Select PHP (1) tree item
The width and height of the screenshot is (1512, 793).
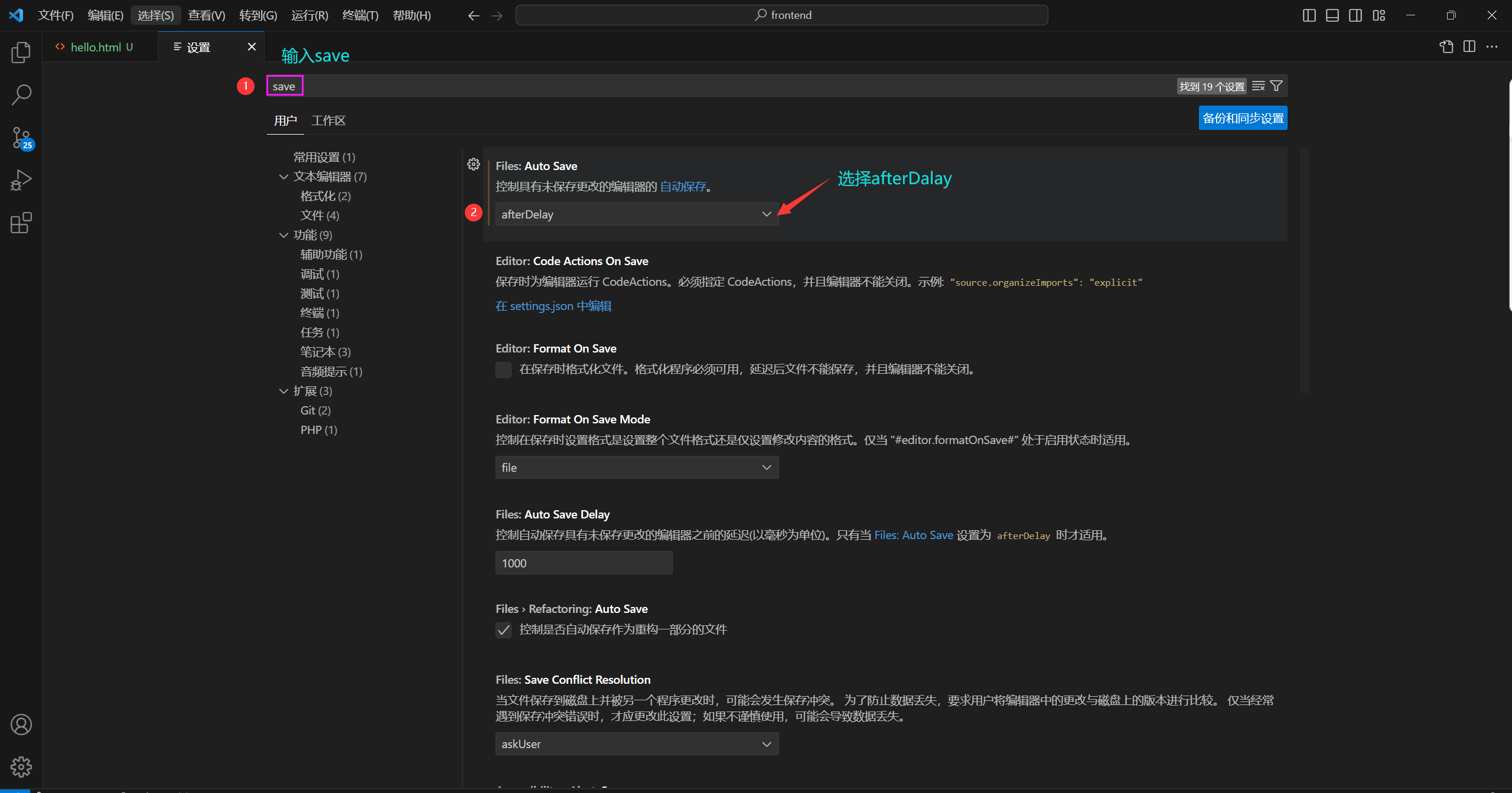click(x=319, y=430)
